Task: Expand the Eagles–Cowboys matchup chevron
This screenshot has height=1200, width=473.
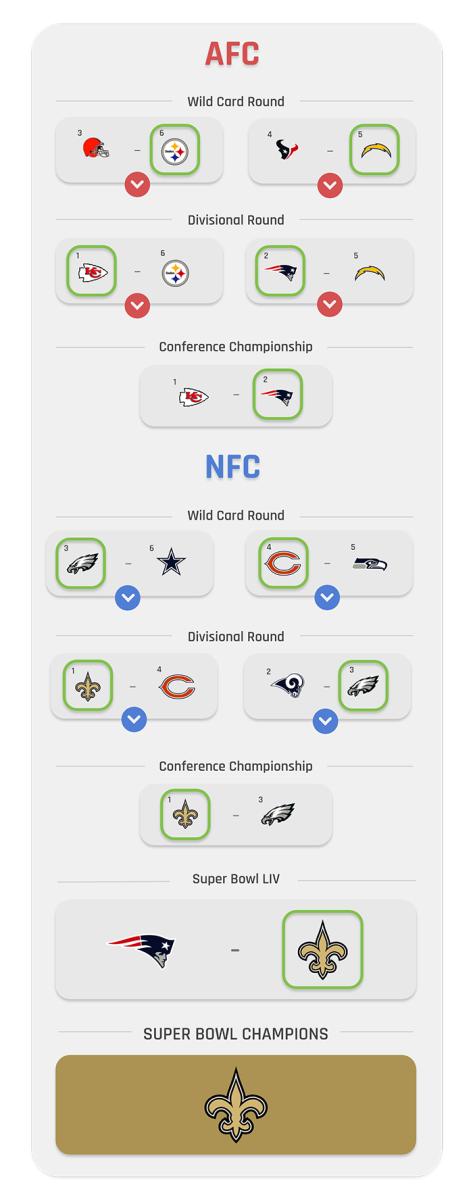Action: (127, 598)
